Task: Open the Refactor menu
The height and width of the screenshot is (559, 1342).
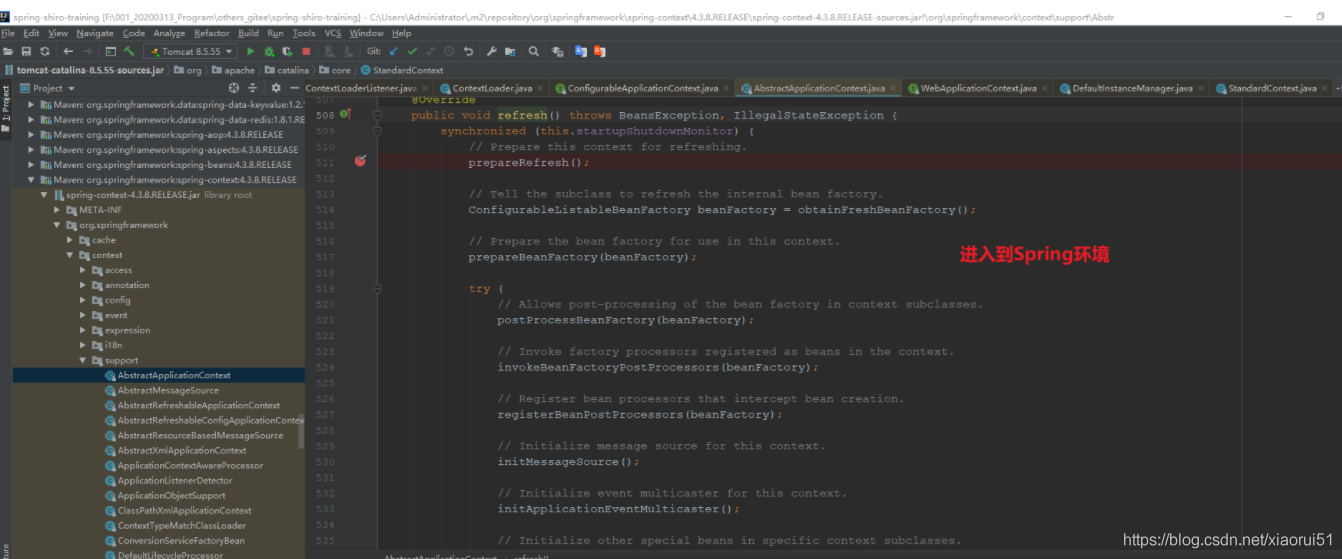Action: click(211, 33)
